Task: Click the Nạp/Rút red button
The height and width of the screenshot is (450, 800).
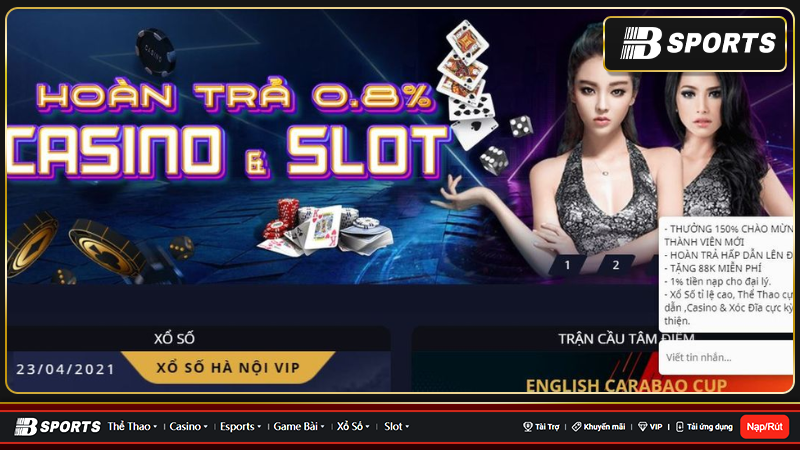Action: click(x=764, y=427)
